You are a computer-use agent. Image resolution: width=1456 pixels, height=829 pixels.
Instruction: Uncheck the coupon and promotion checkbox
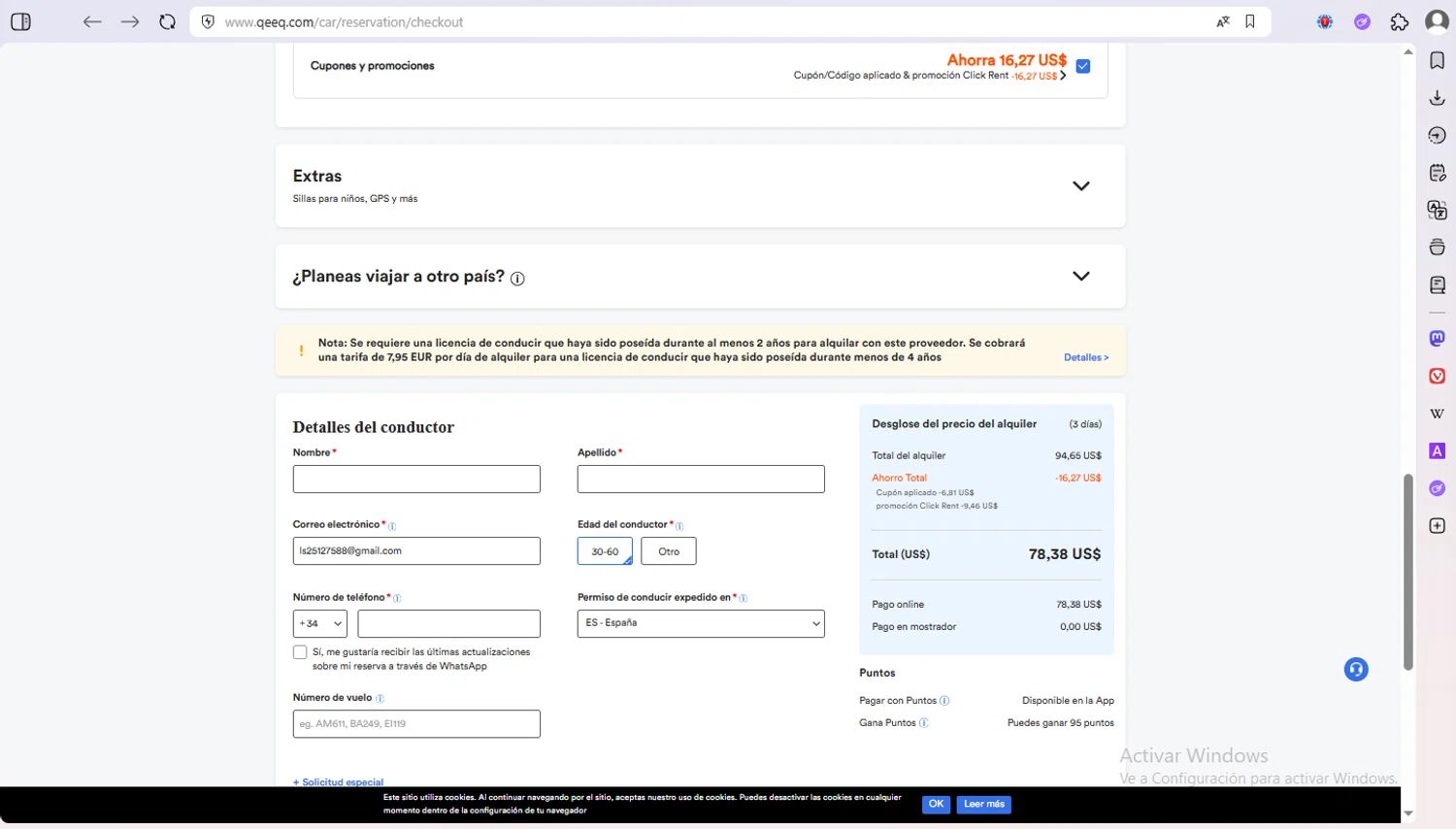pyautogui.click(x=1083, y=66)
